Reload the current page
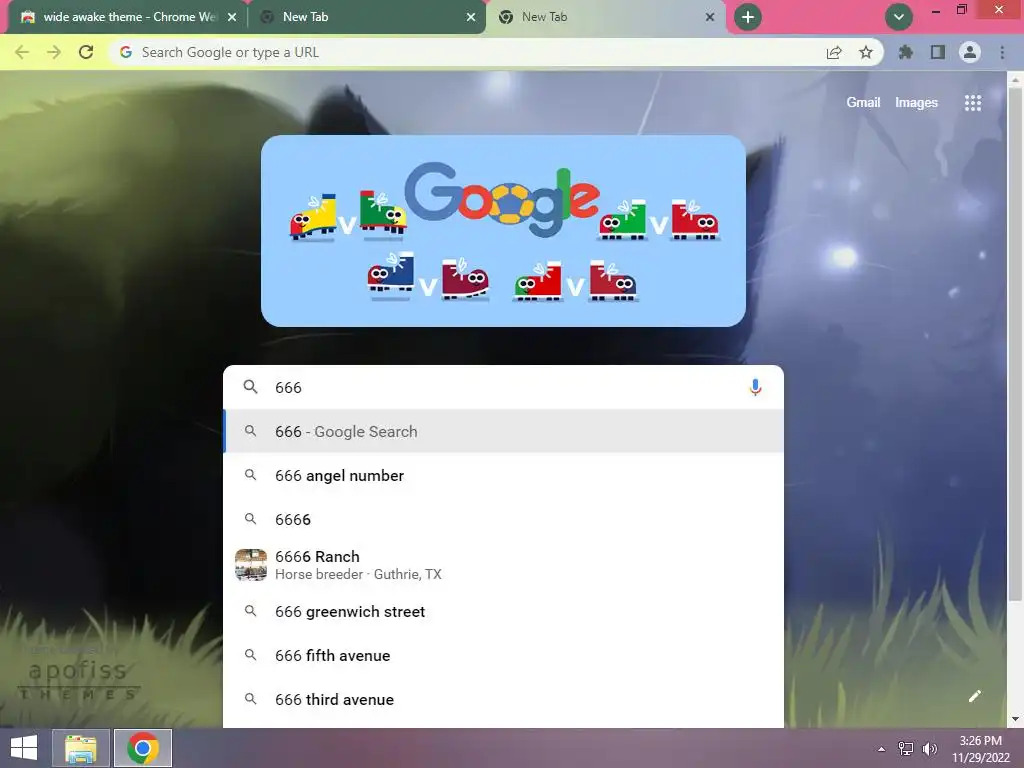This screenshot has width=1024, height=768. (x=86, y=52)
